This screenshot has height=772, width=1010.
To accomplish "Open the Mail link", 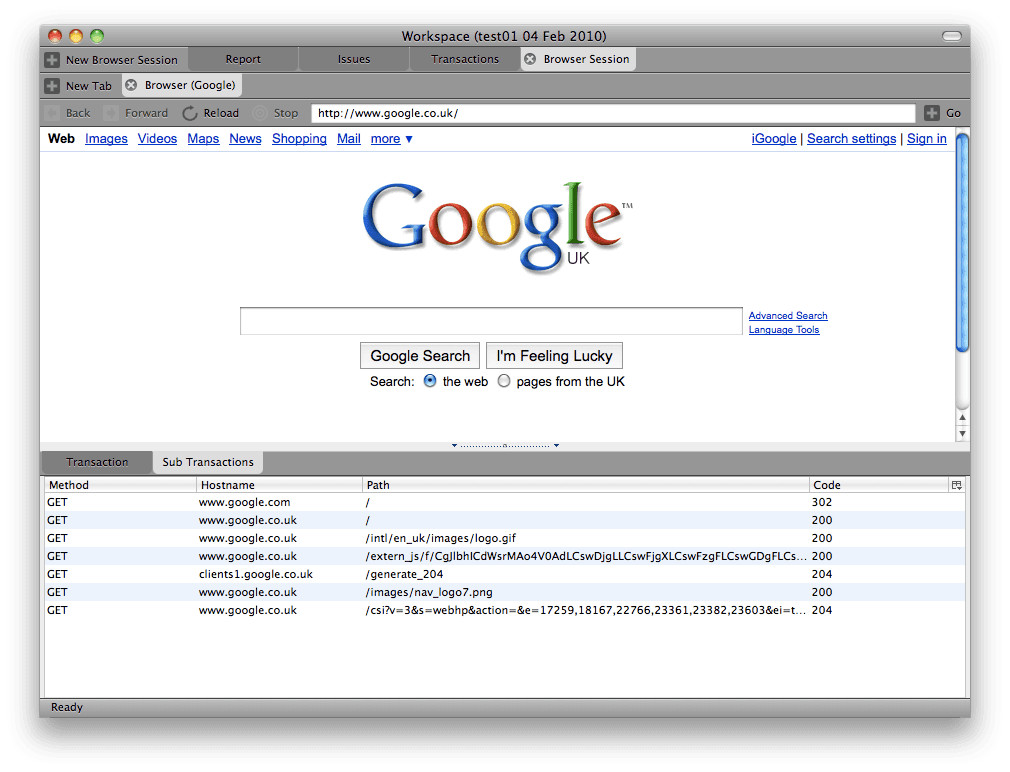I will click(348, 138).
